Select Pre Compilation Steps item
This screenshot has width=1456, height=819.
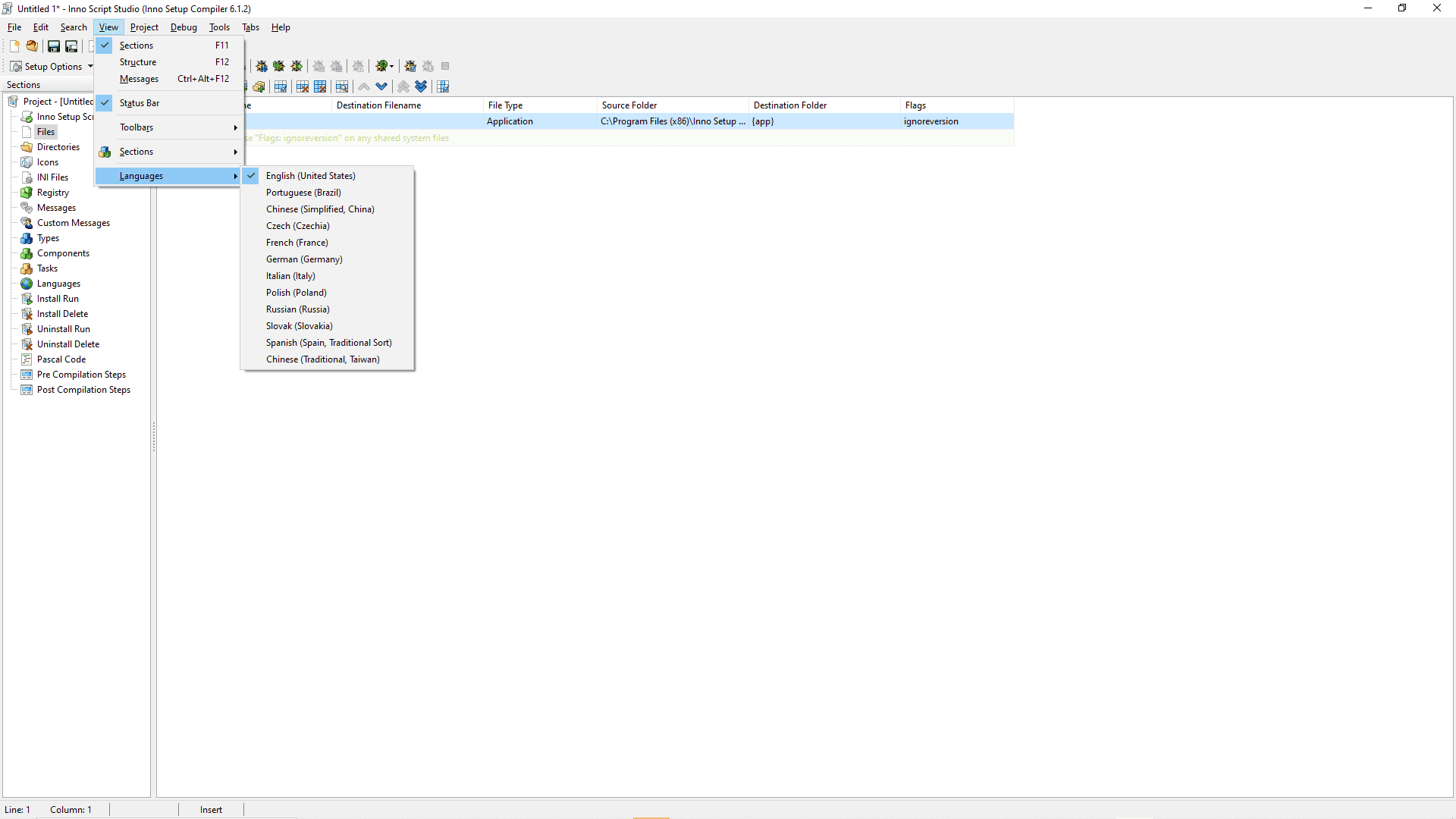coord(81,375)
